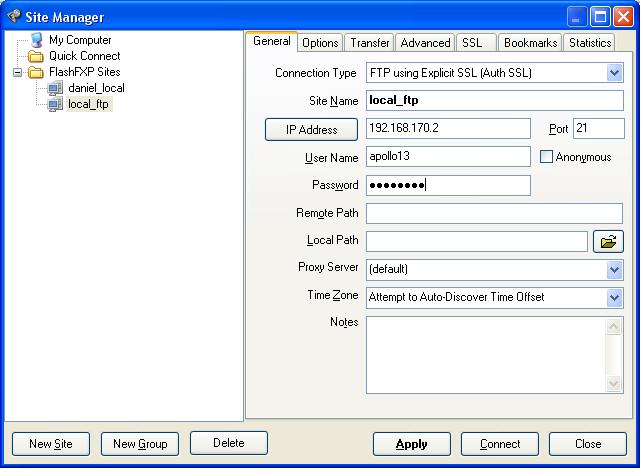
Task: Select the daniel_local site icon
Action: (x=55, y=89)
